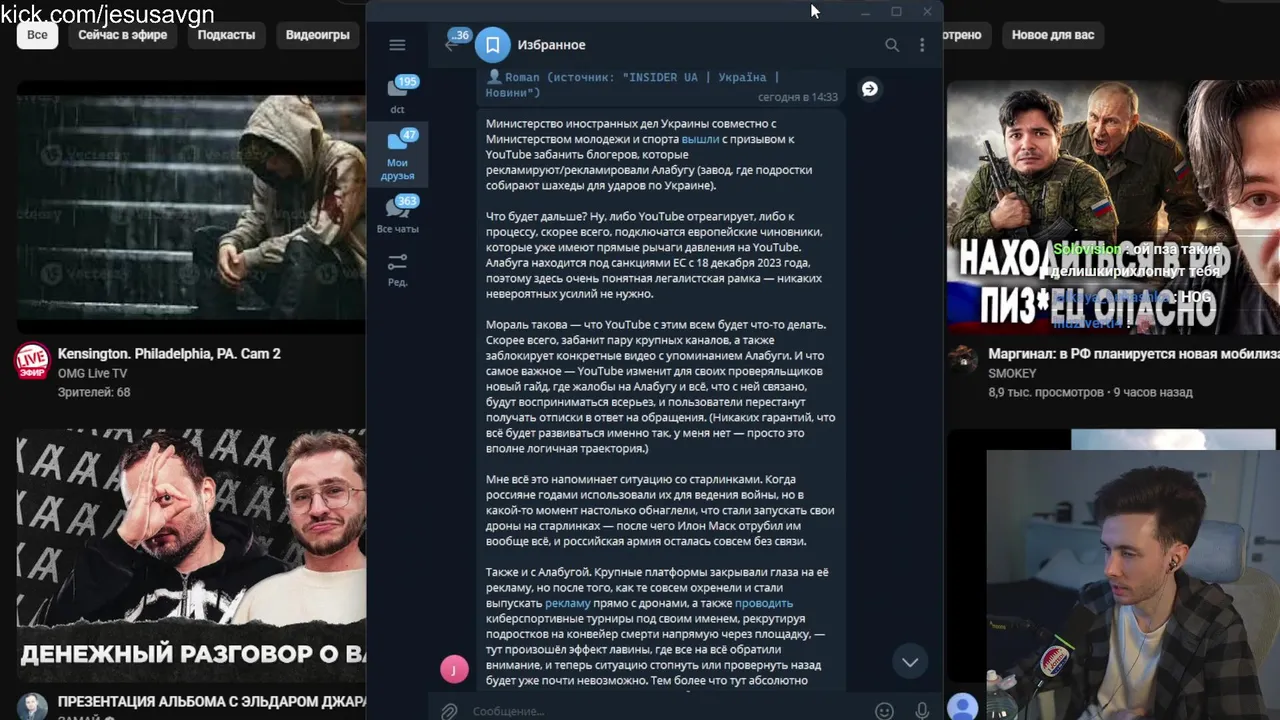Attach a file with the paperclip icon
Viewport: 1280px width, 720px height.
(x=450, y=711)
